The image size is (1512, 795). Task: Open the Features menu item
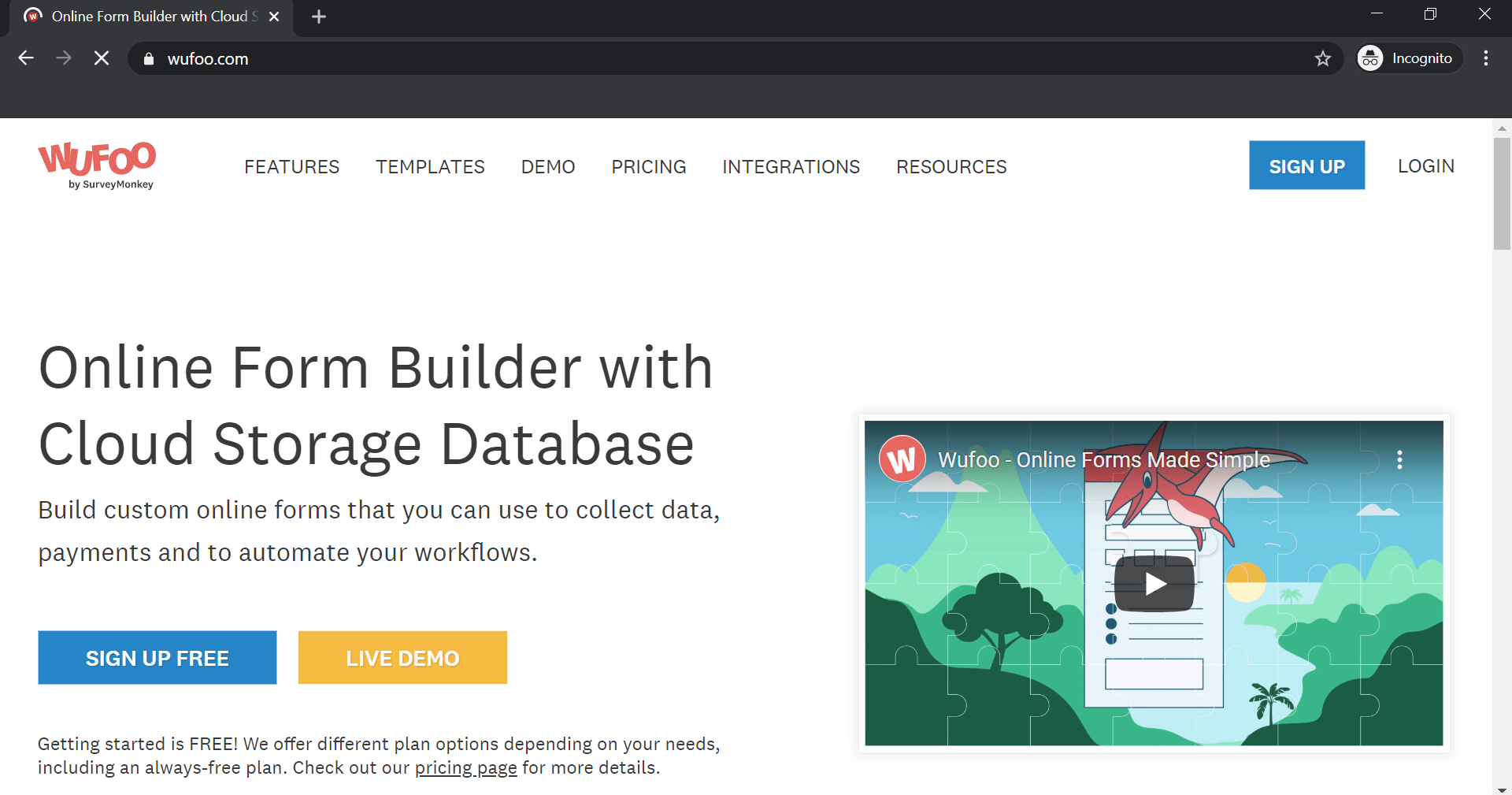tap(292, 167)
